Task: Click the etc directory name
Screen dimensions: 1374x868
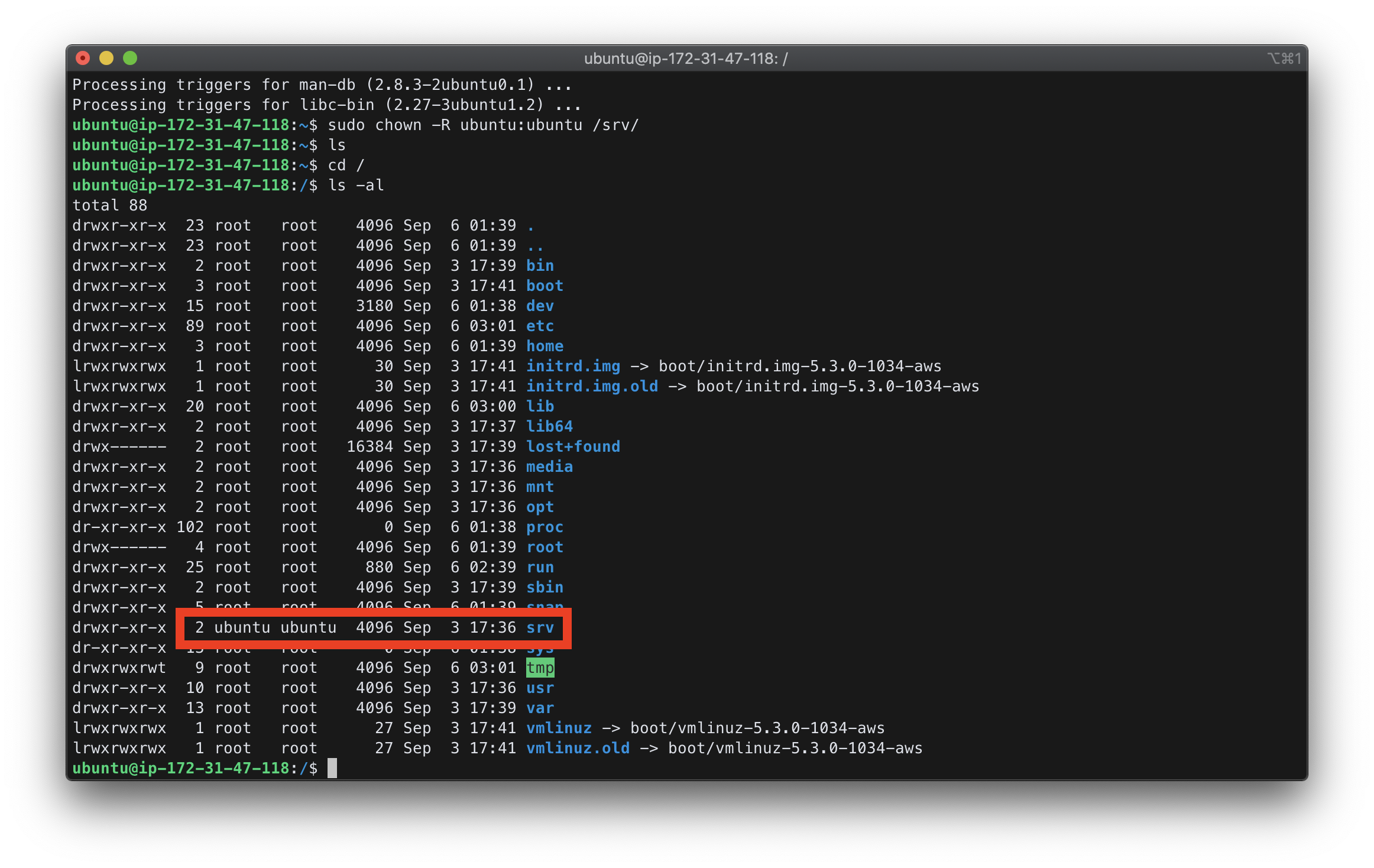Action: (540, 326)
